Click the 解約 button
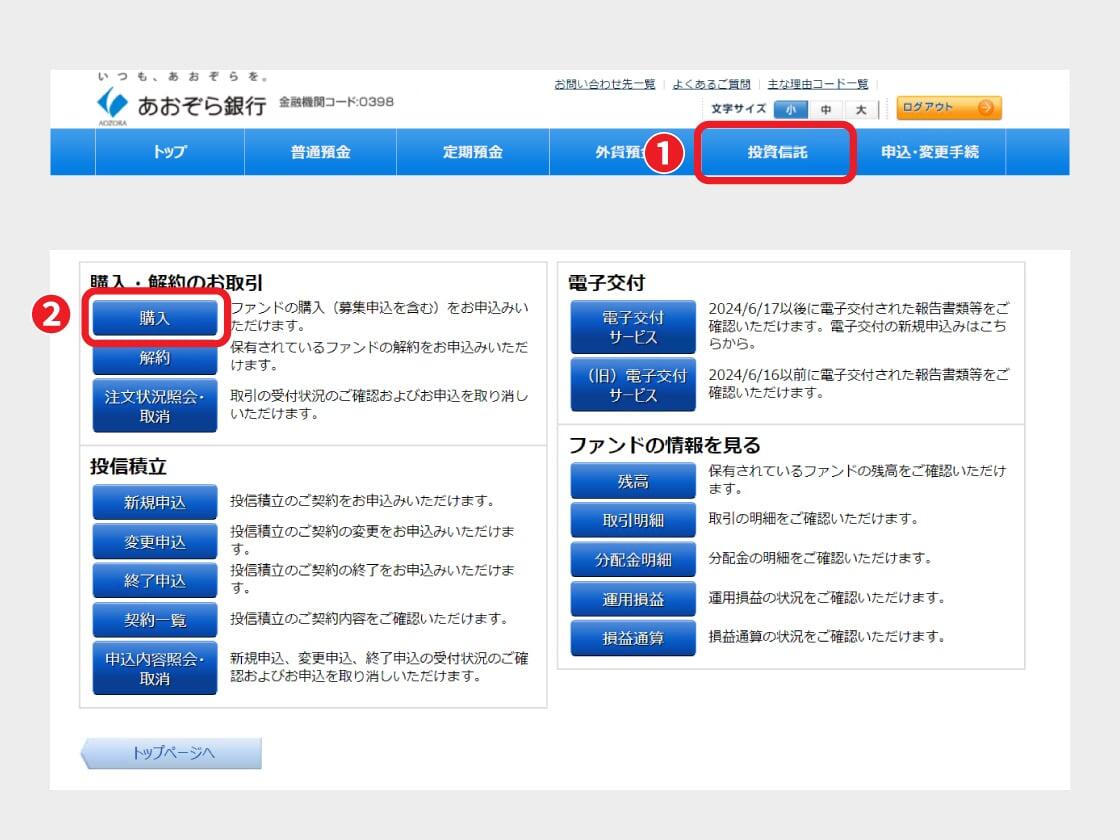The height and width of the screenshot is (840, 1120). [155, 358]
